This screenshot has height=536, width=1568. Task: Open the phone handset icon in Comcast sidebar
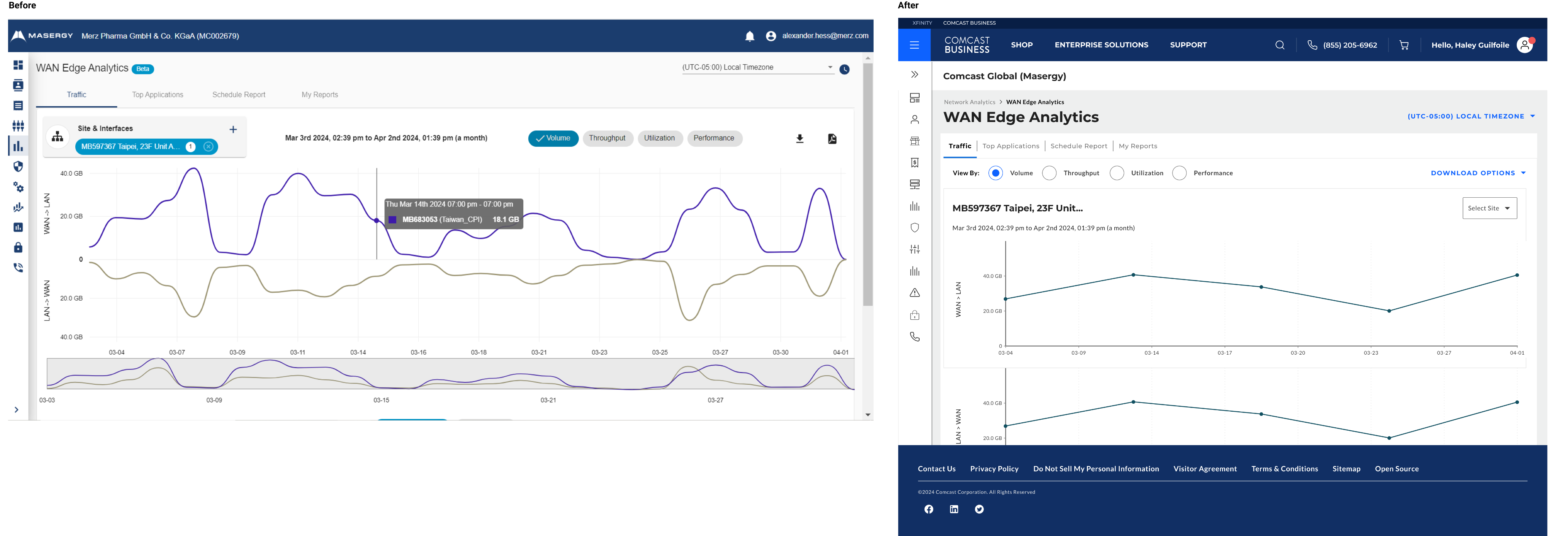tap(915, 336)
